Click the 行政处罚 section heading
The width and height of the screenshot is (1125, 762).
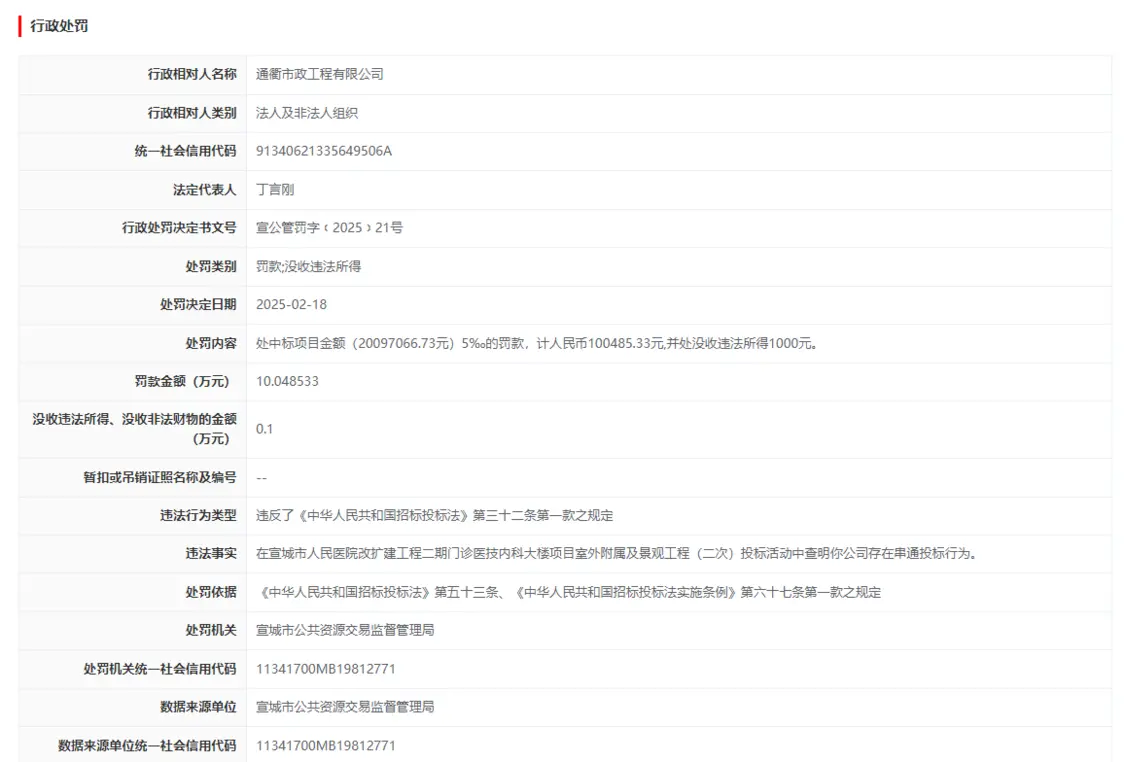pyautogui.click(x=59, y=26)
